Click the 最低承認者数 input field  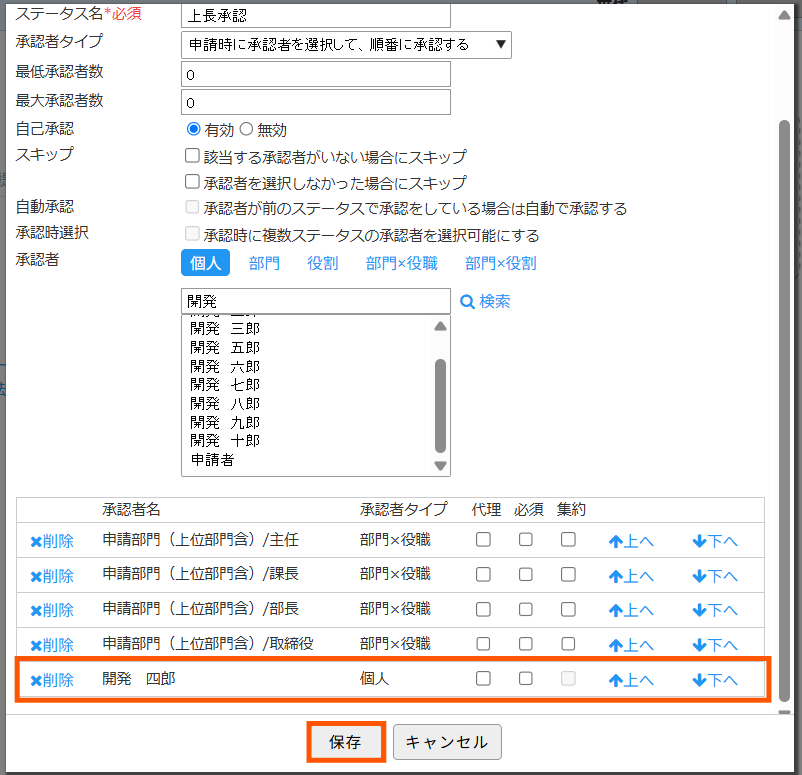point(316,74)
